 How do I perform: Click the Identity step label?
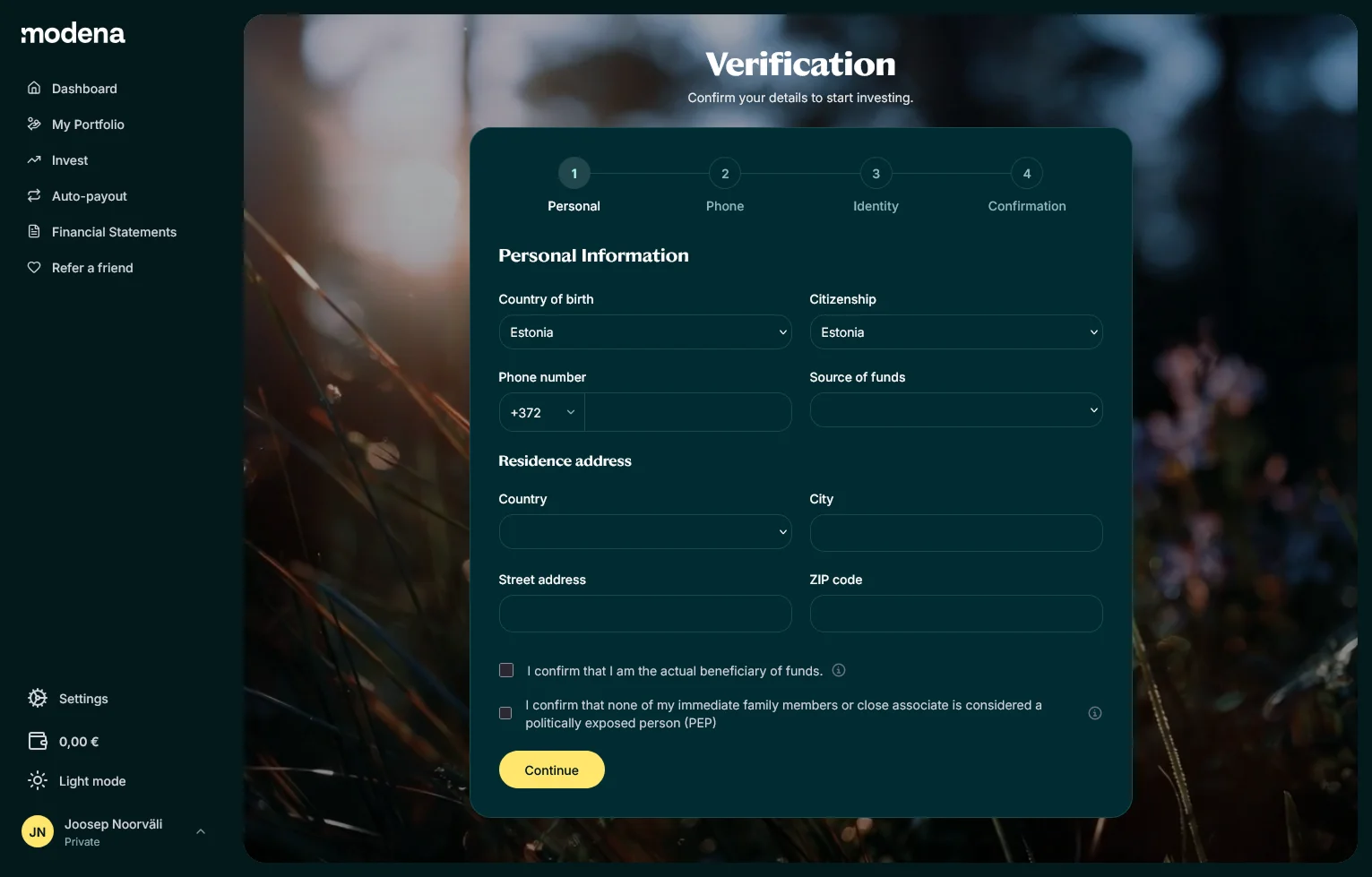tap(876, 206)
